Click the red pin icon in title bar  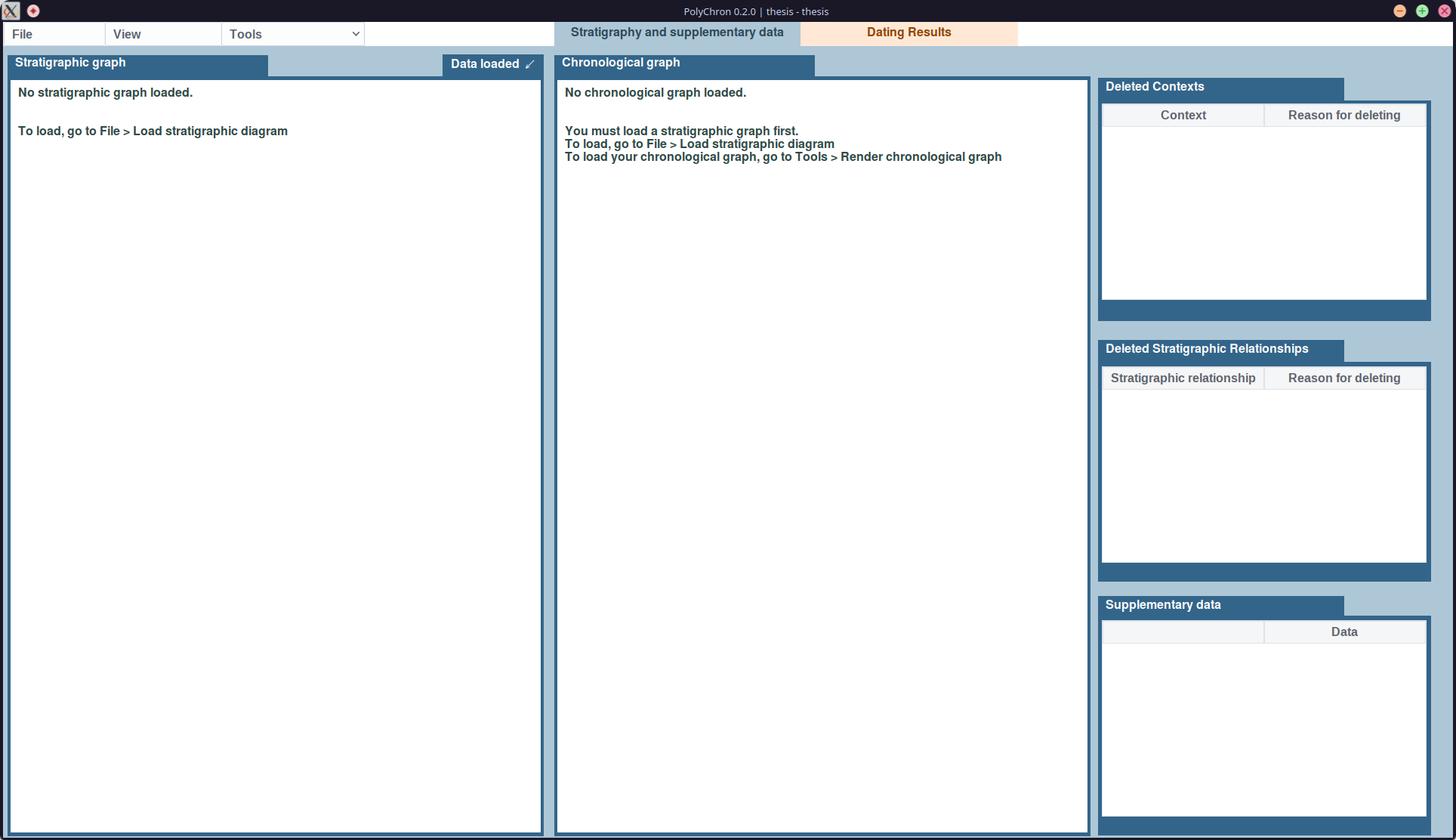[33, 11]
